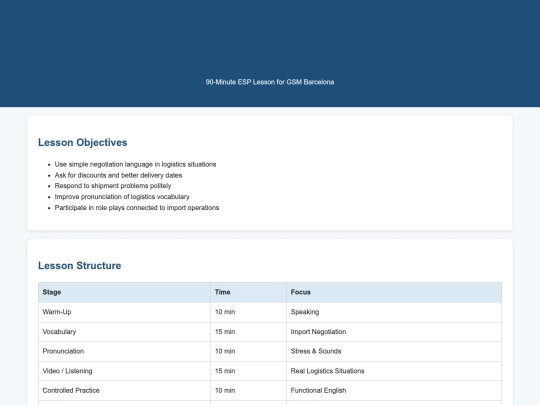Click 'Participate in role plays' objective bullet

(x=137, y=208)
